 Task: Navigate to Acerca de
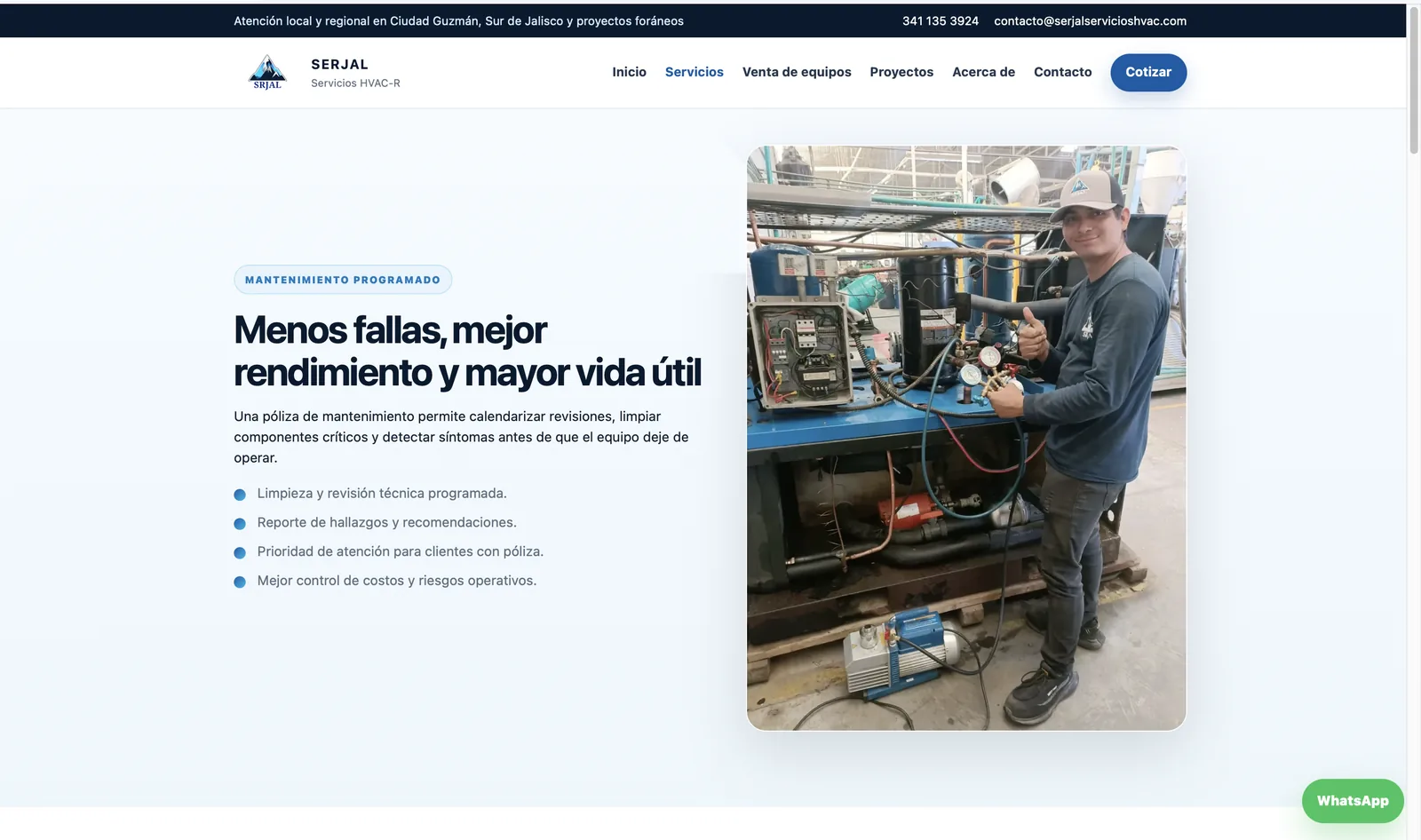983,72
